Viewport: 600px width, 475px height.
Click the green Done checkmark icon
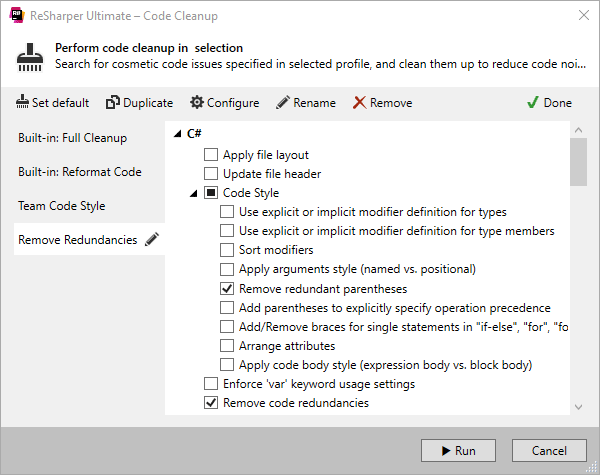coord(532,103)
